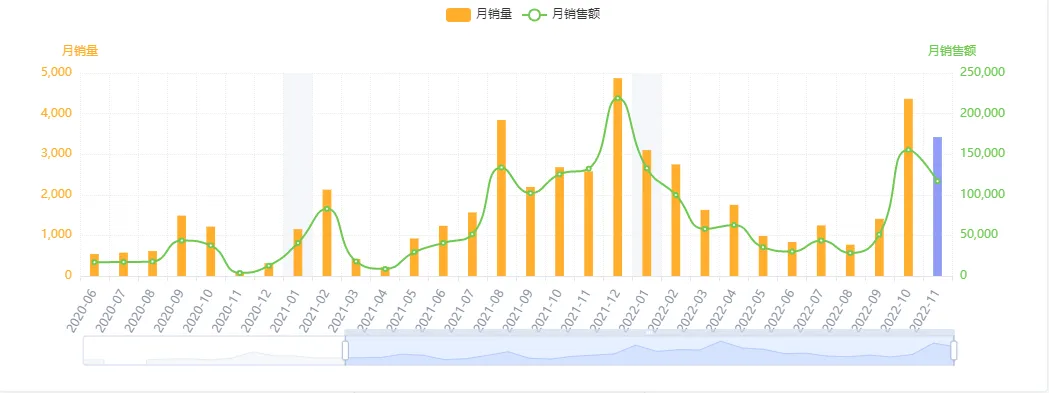Screen dimensions: 1049x393
Task: Click the 2021-04 green line data point
Action: coord(385,269)
